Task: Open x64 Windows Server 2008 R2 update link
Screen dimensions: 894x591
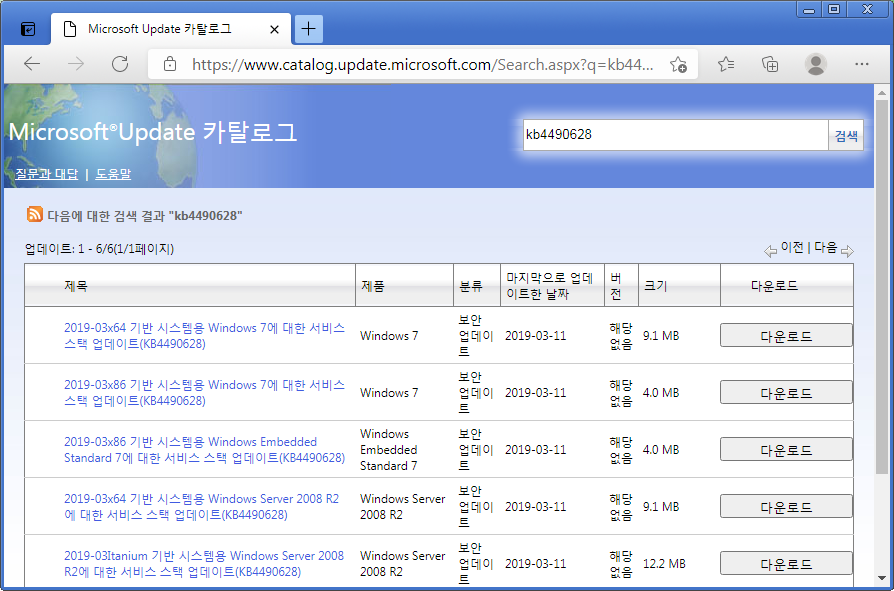Action: tap(201, 507)
